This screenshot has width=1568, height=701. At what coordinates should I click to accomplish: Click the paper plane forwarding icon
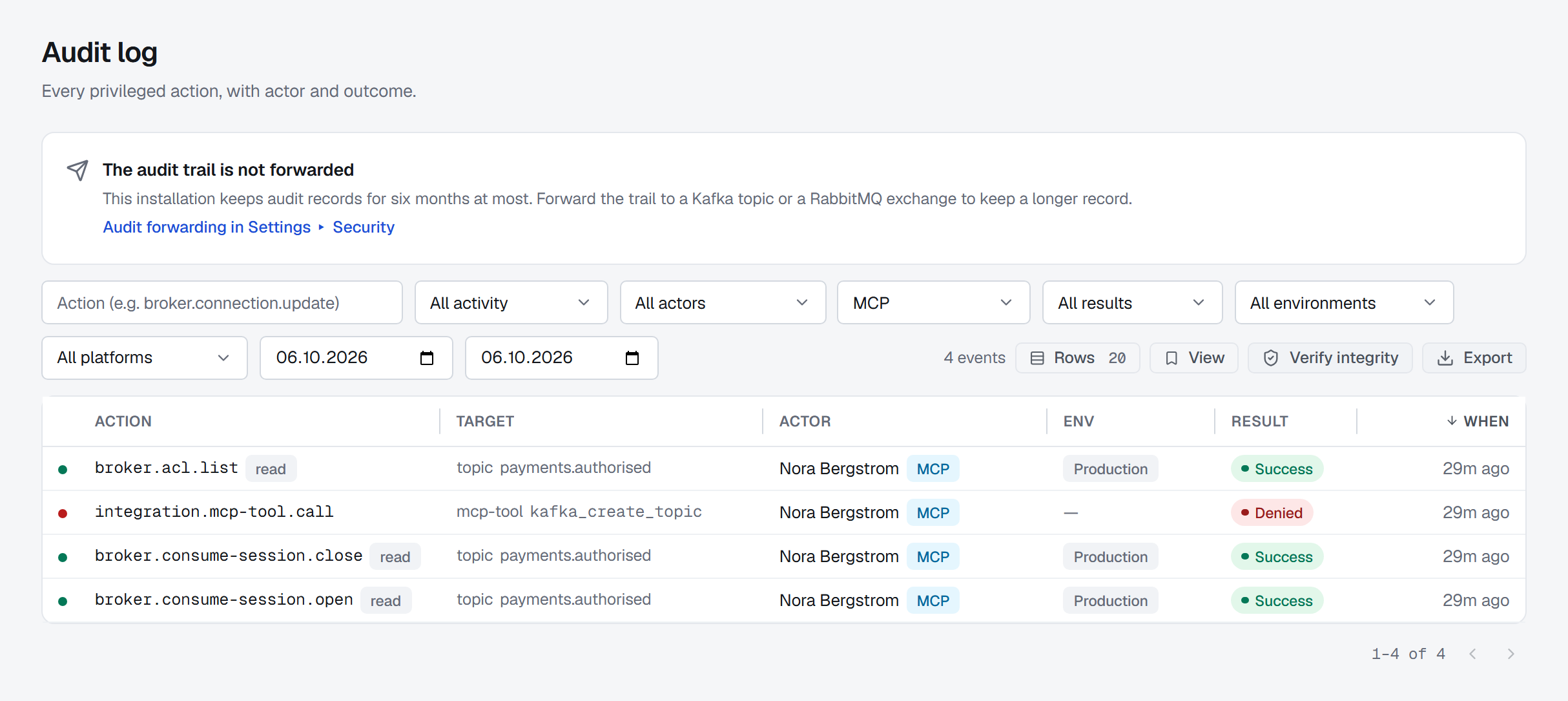[x=77, y=171]
